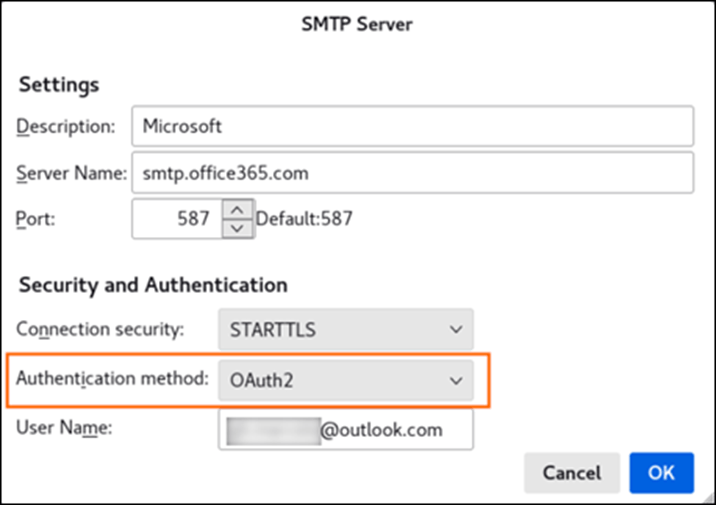716x505 pixels.
Task: Grab the window resize grip corner
Action: (709, 498)
